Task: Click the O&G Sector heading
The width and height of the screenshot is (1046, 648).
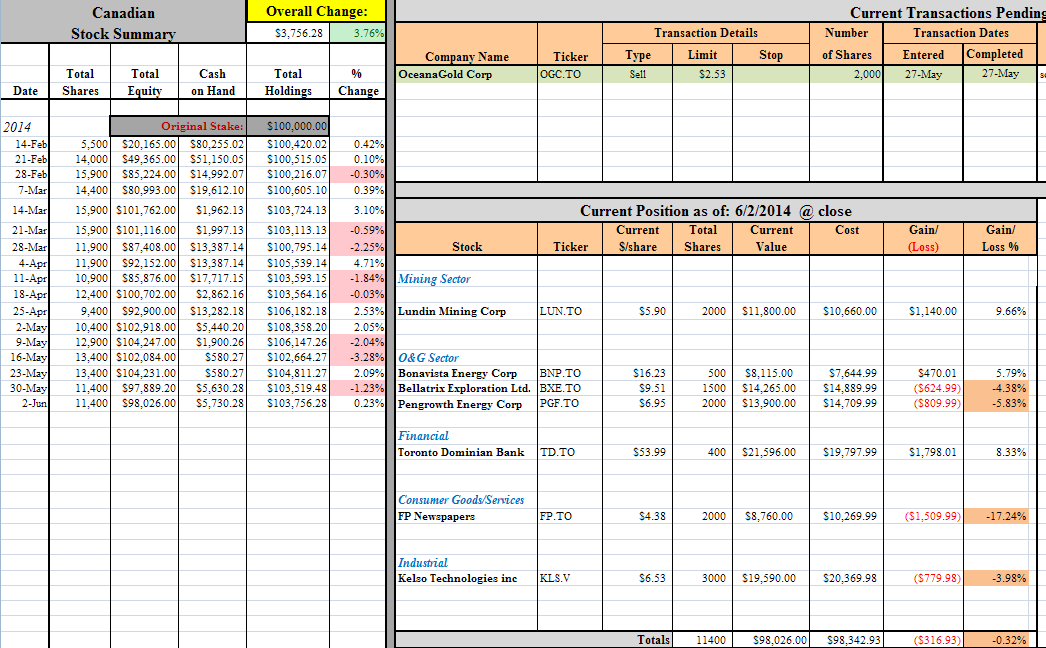Action: point(428,358)
